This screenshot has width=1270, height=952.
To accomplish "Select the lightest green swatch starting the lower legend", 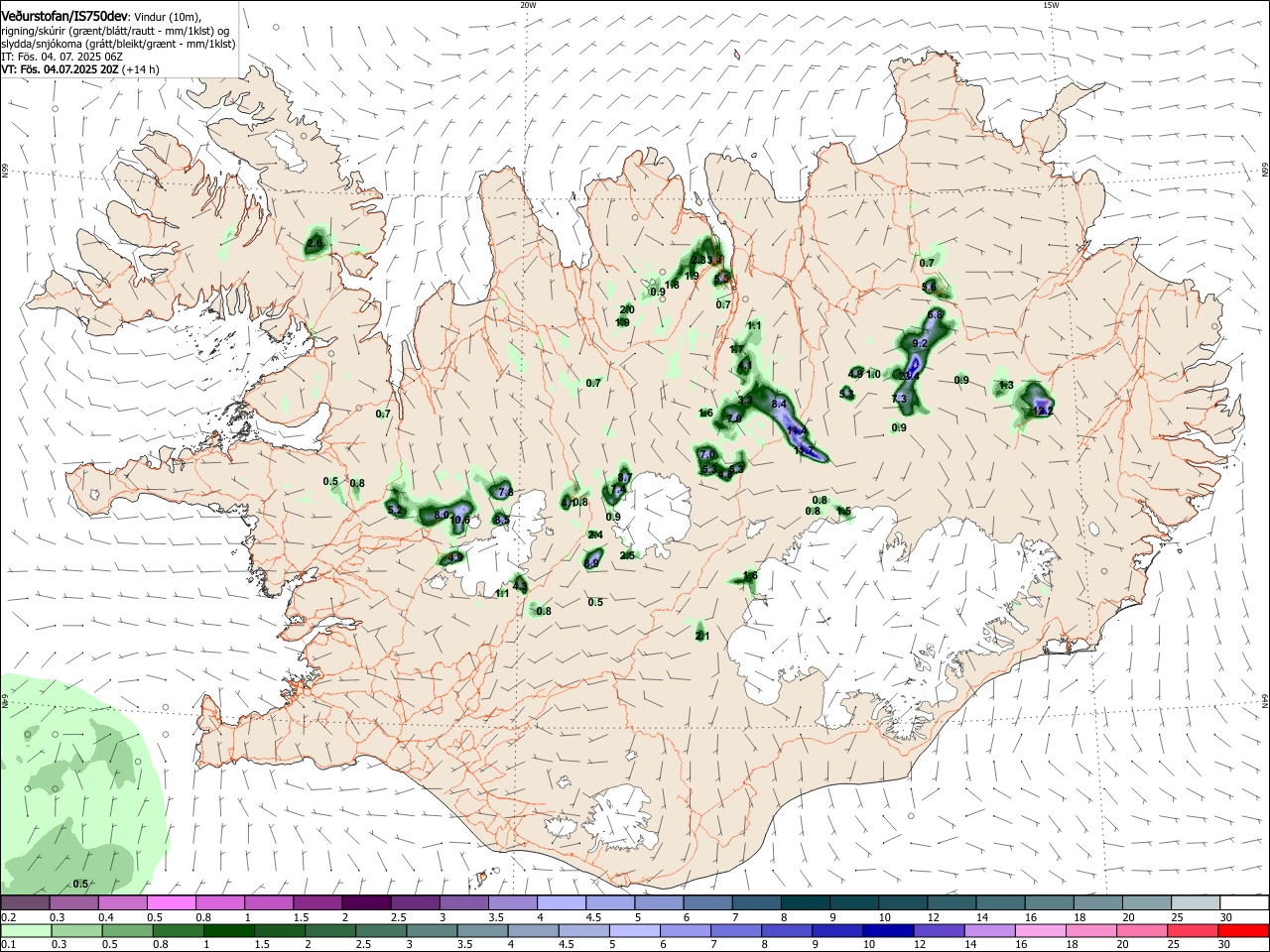I will coord(25,931).
